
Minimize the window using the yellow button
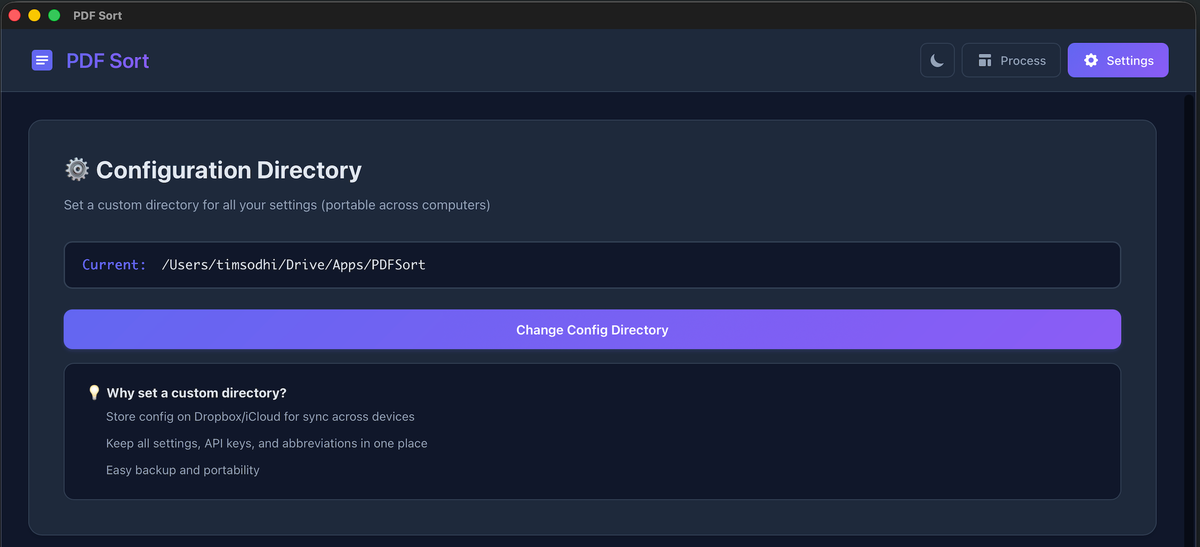(x=34, y=15)
